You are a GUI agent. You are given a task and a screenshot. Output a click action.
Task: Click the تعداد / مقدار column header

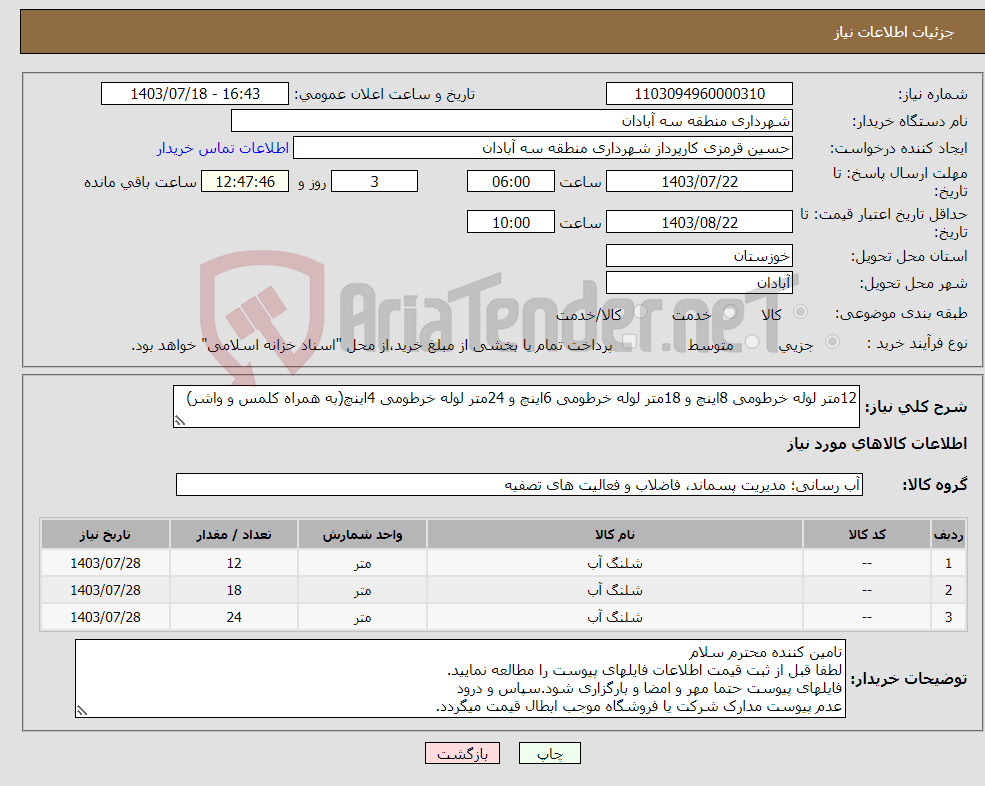pos(234,534)
